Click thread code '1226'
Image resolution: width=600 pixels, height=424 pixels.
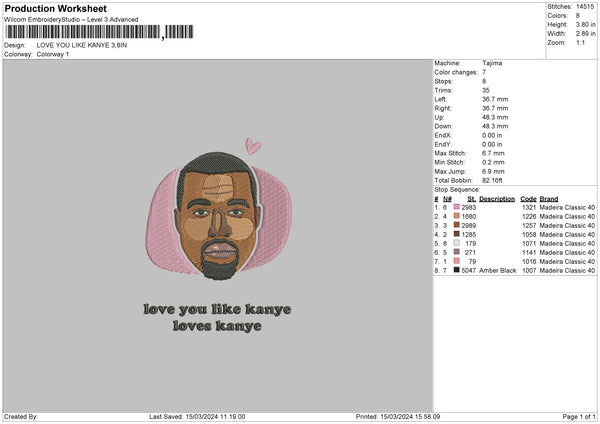pyautogui.click(x=529, y=216)
